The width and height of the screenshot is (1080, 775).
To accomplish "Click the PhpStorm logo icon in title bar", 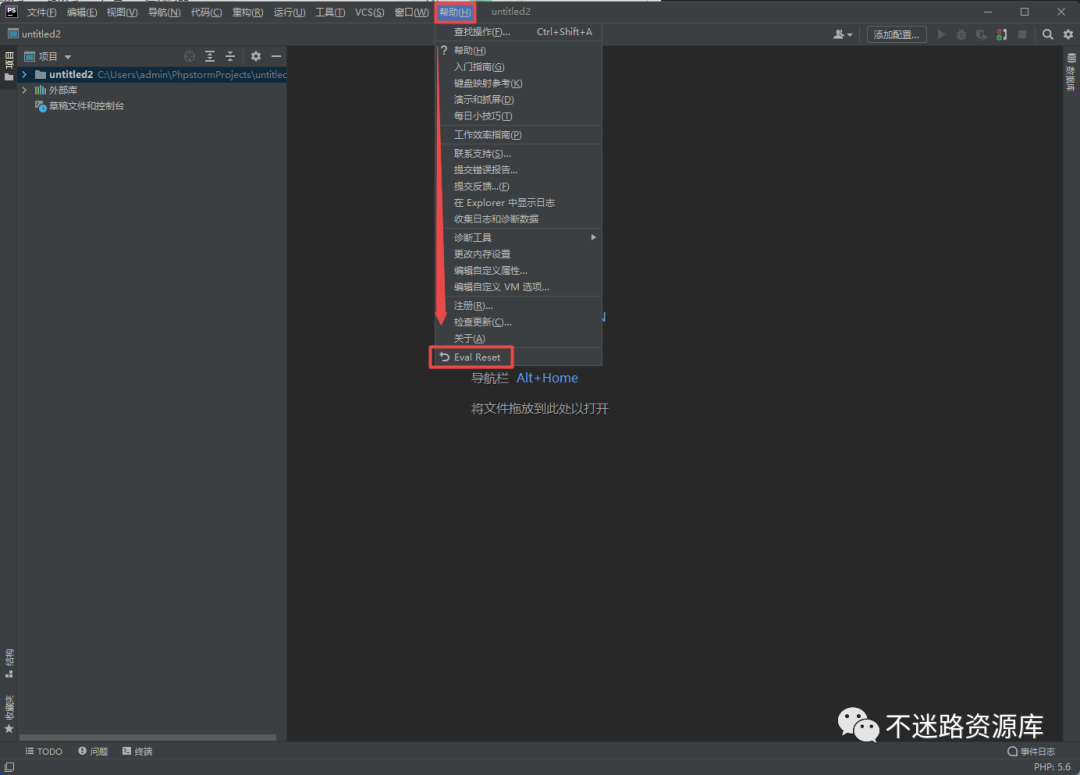I will (x=11, y=11).
